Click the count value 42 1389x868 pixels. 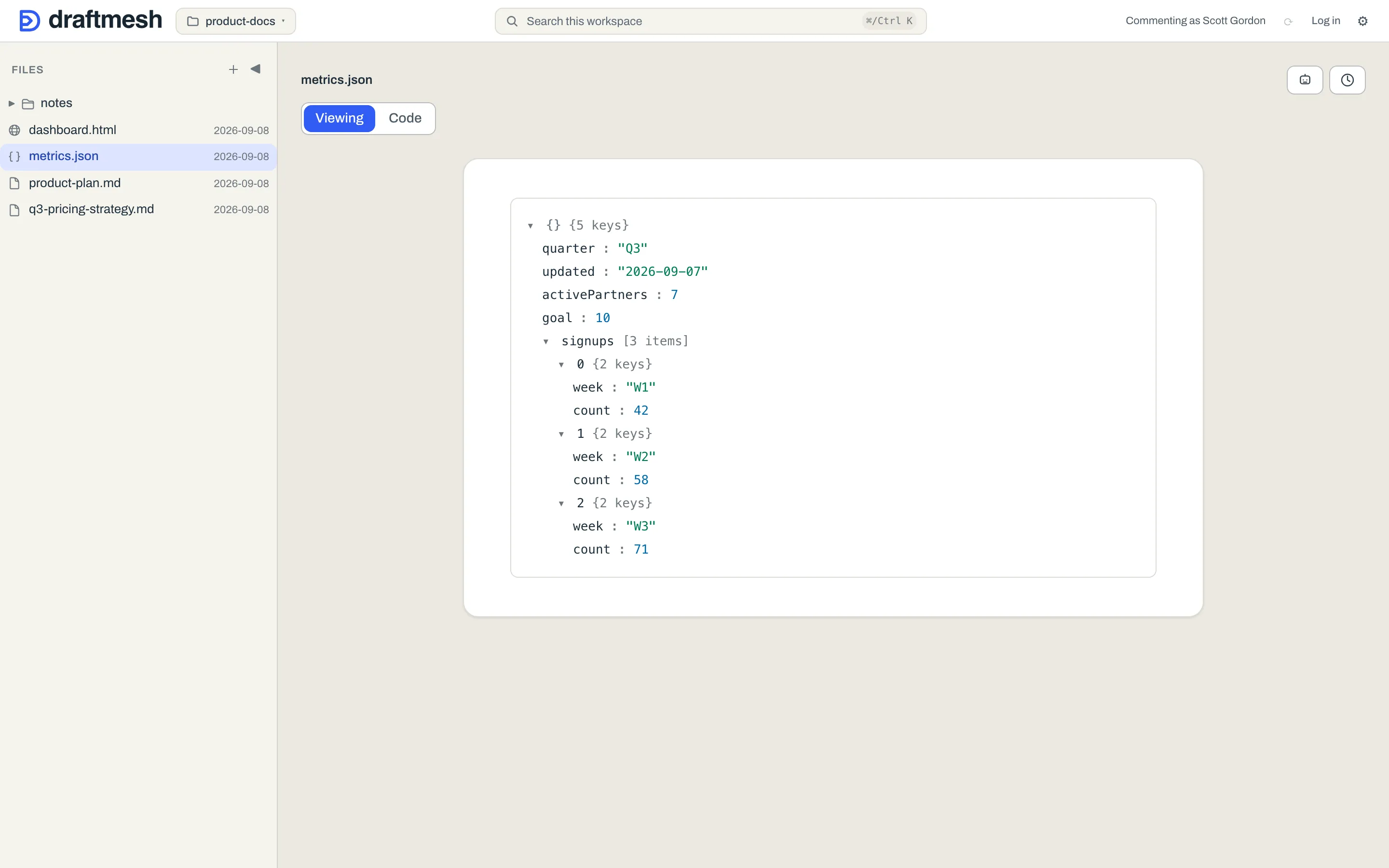[x=640, y=410]
